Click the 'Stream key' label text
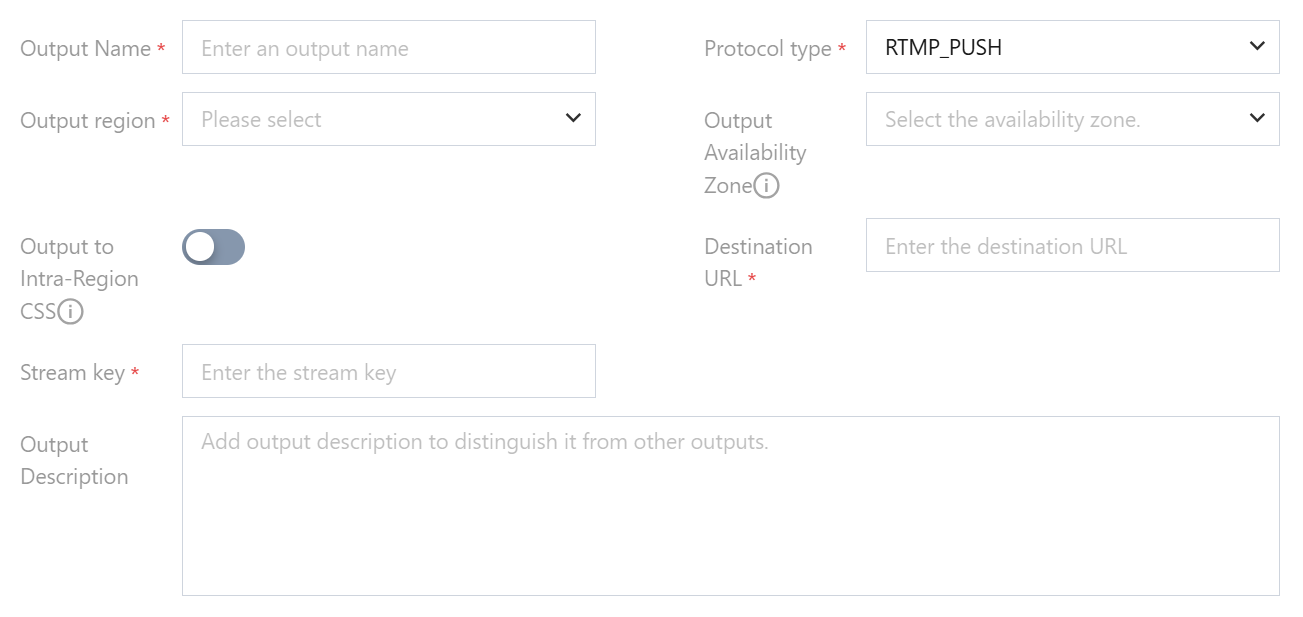 point(72,373)
